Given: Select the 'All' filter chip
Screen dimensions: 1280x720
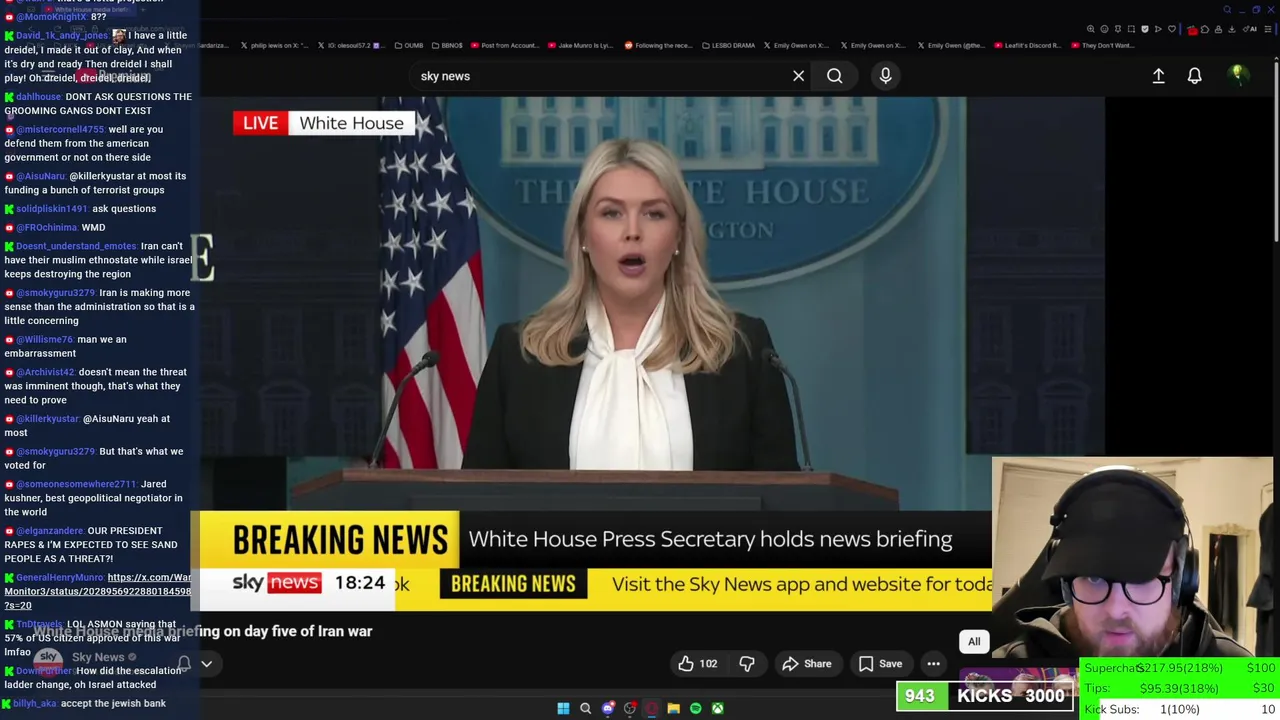Looking at the screenshot, I should click(974, 642).
